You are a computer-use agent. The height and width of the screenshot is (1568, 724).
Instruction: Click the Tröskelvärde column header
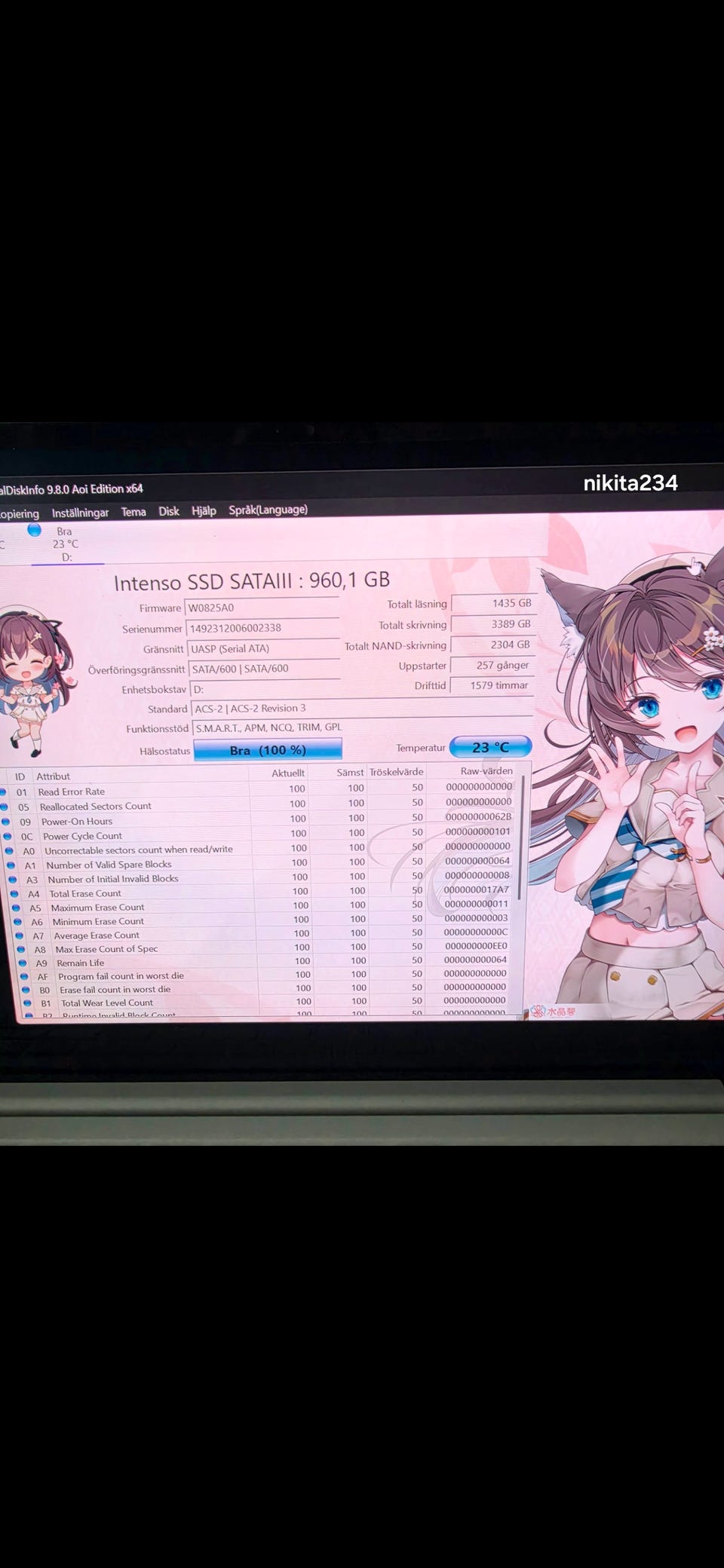click(396, 772)
